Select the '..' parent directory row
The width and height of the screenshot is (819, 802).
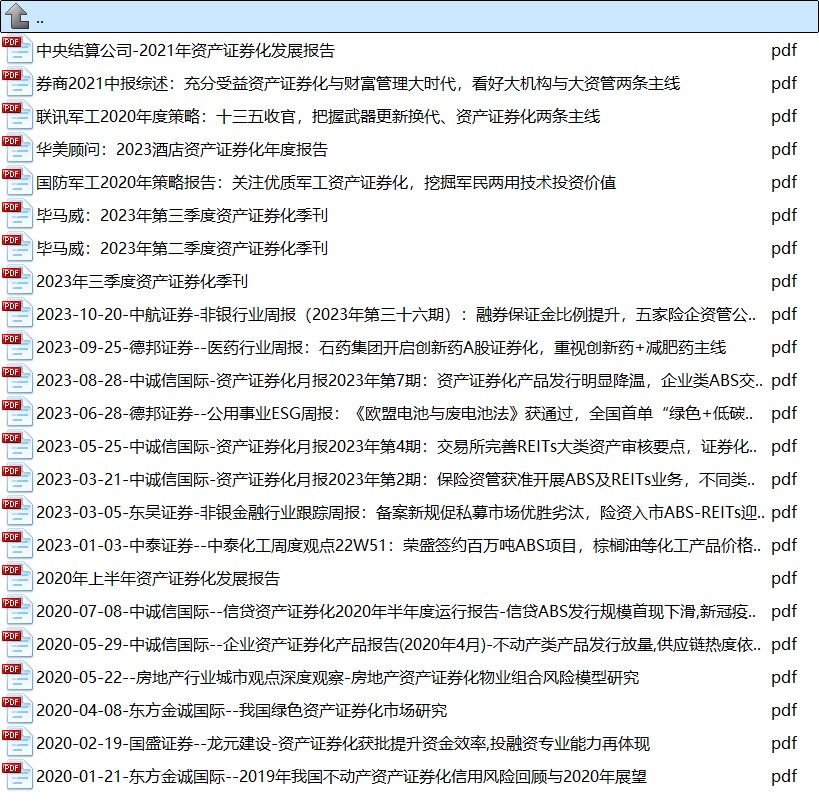coord(410,17)
